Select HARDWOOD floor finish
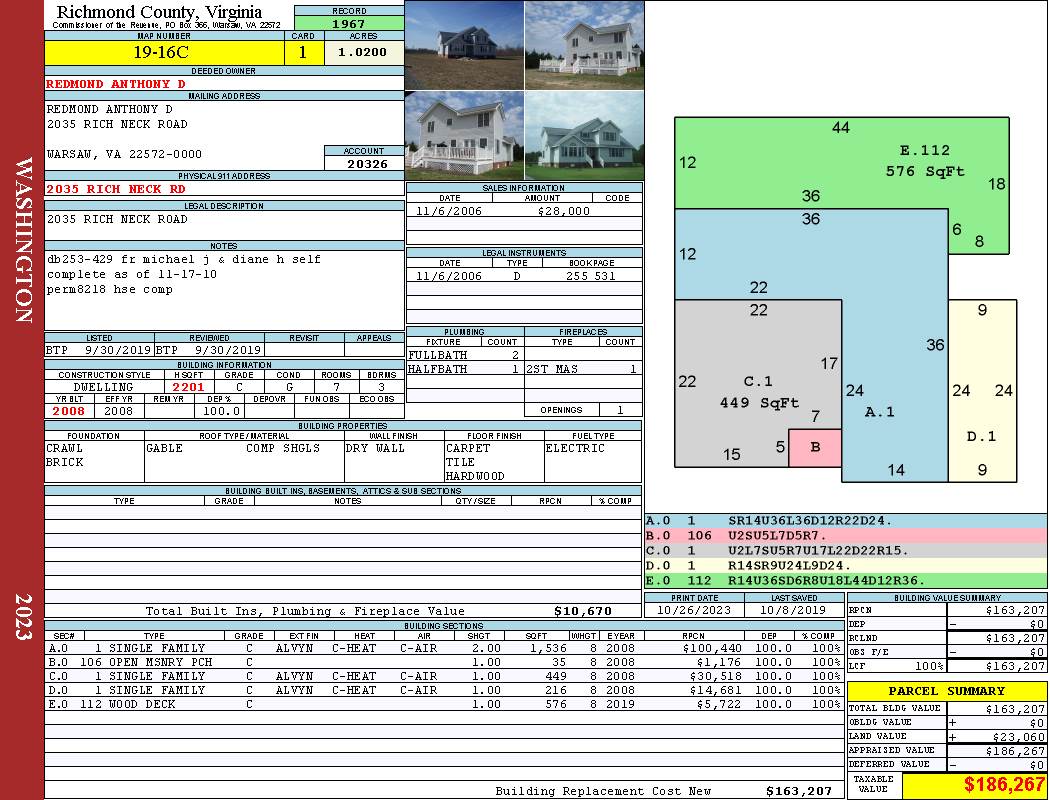Image resolution: width=1050 pixels, height=800 pixels. [x=475, y=476]
